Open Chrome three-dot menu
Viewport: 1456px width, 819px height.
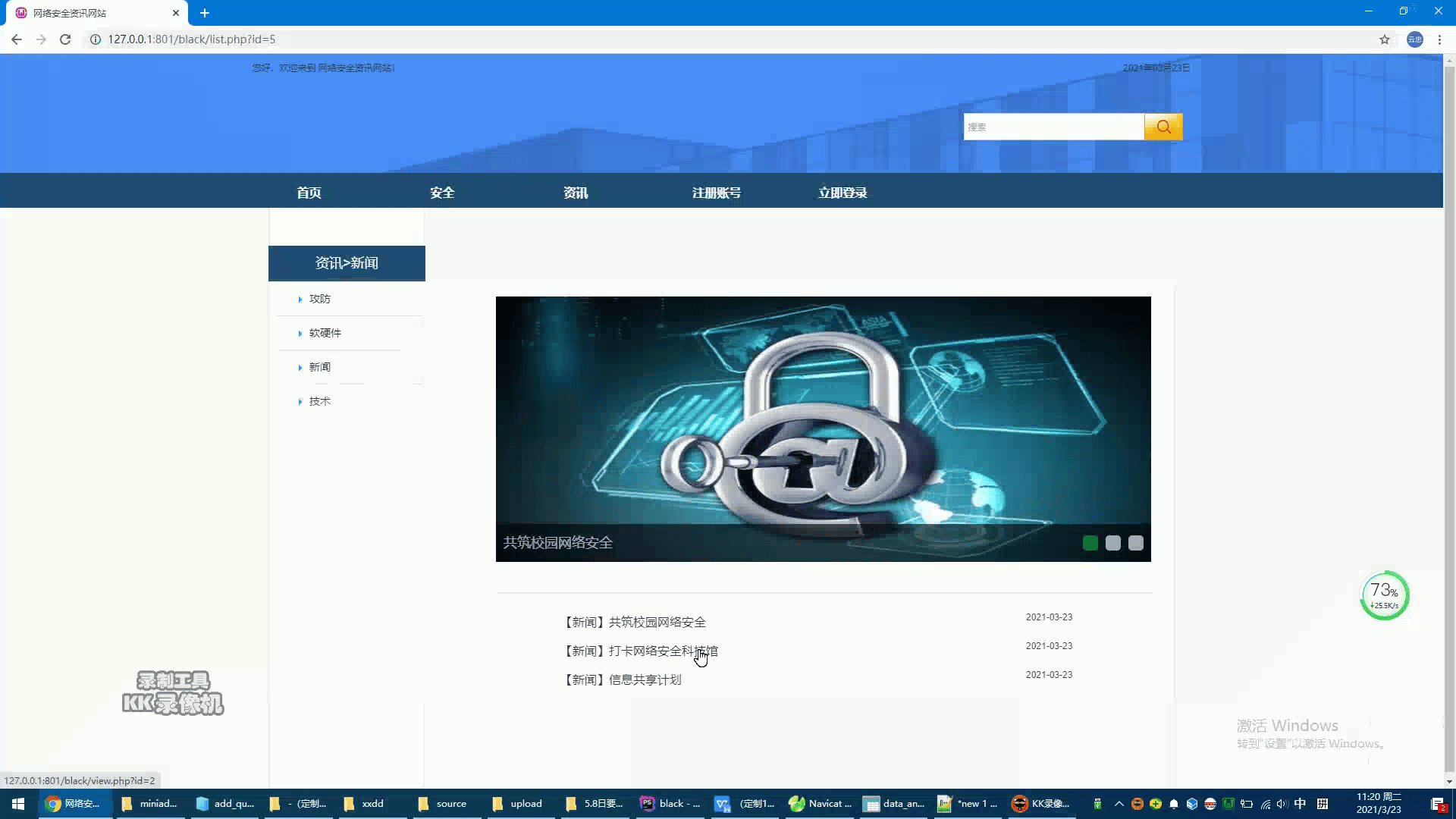pyautogui.click(x=1439, y=39)
